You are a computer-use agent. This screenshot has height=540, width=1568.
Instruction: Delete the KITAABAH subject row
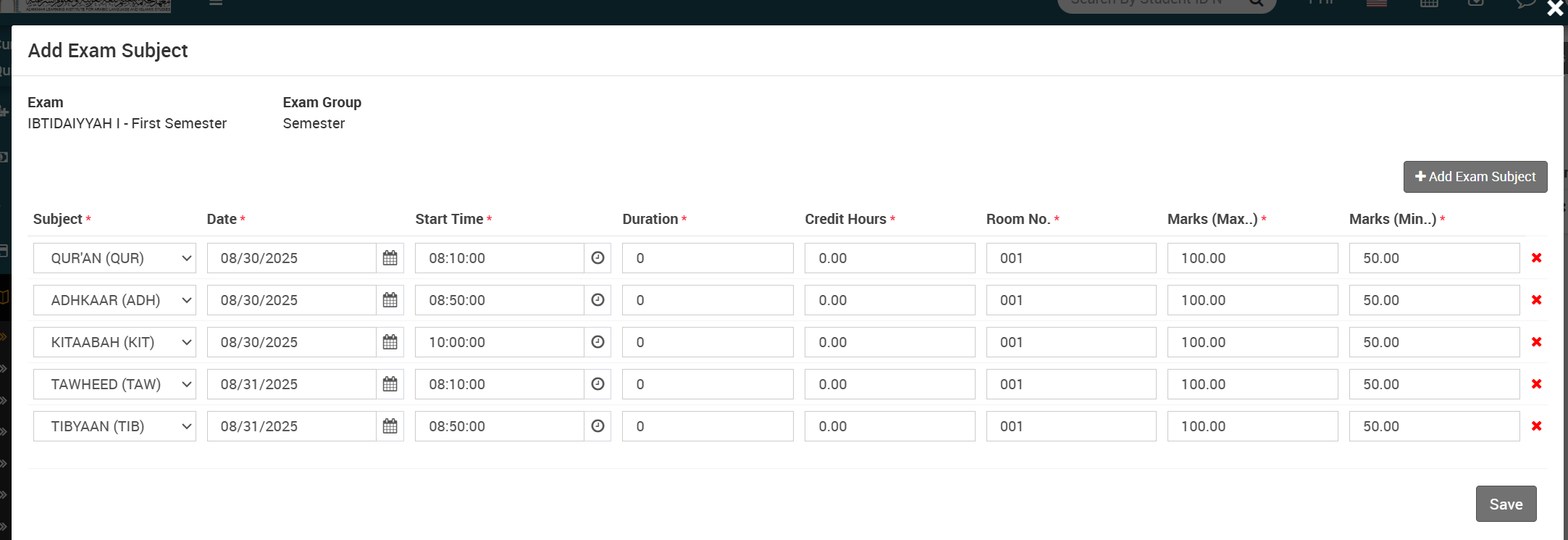1536,342
